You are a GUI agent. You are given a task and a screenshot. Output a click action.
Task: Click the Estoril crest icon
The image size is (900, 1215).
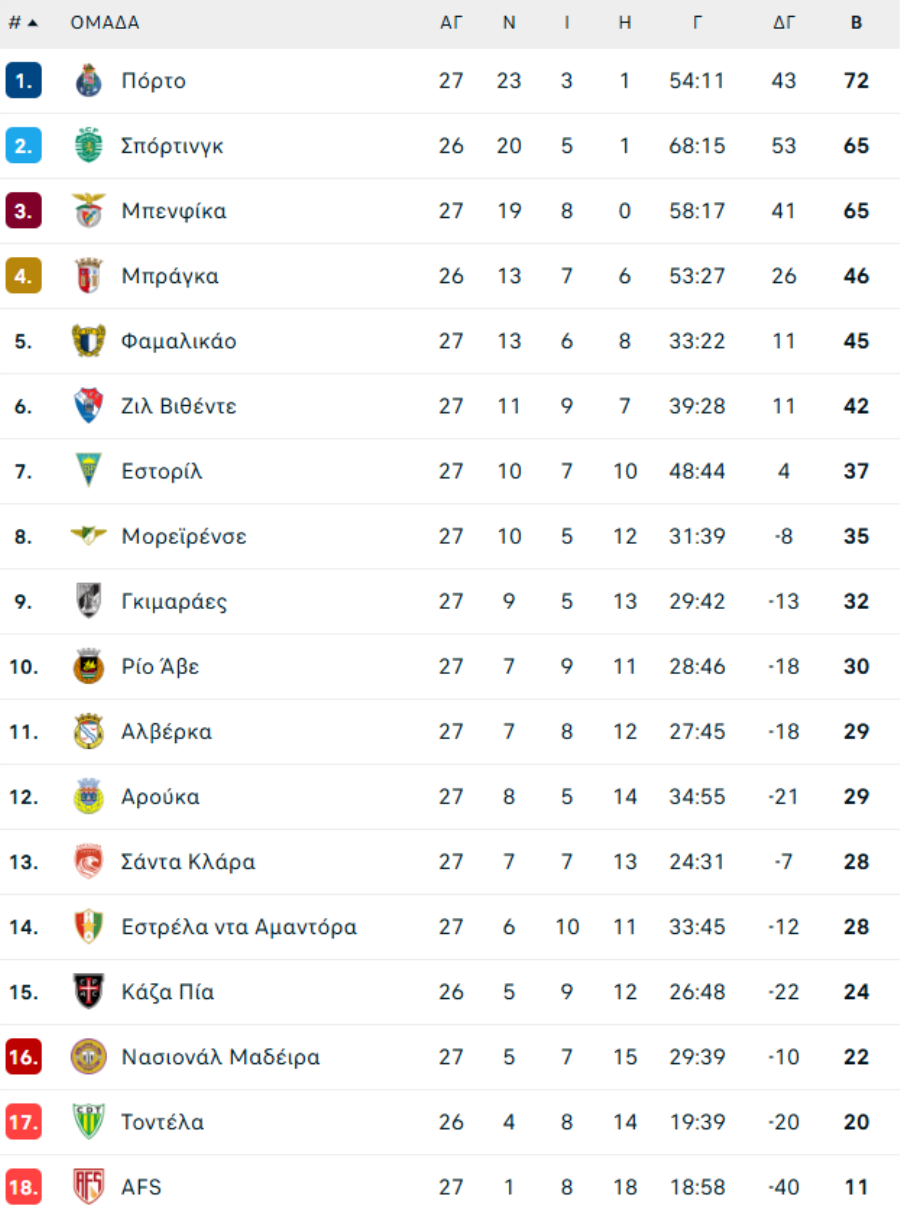click(x=89, y=471)
